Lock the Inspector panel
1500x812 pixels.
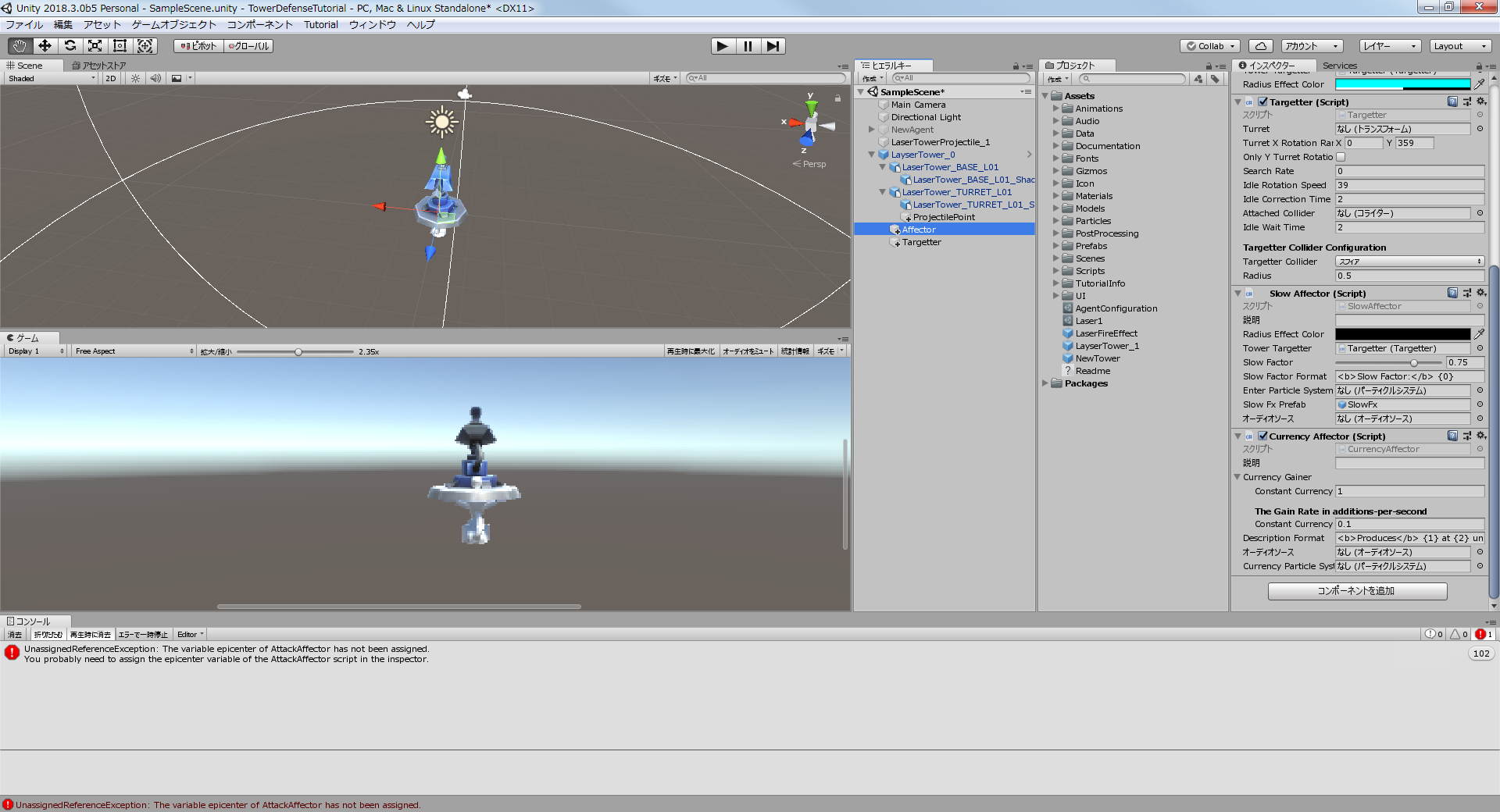(1479, 66)
